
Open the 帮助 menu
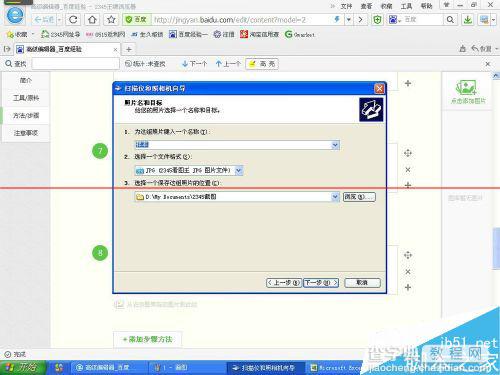tap(426, 6)
